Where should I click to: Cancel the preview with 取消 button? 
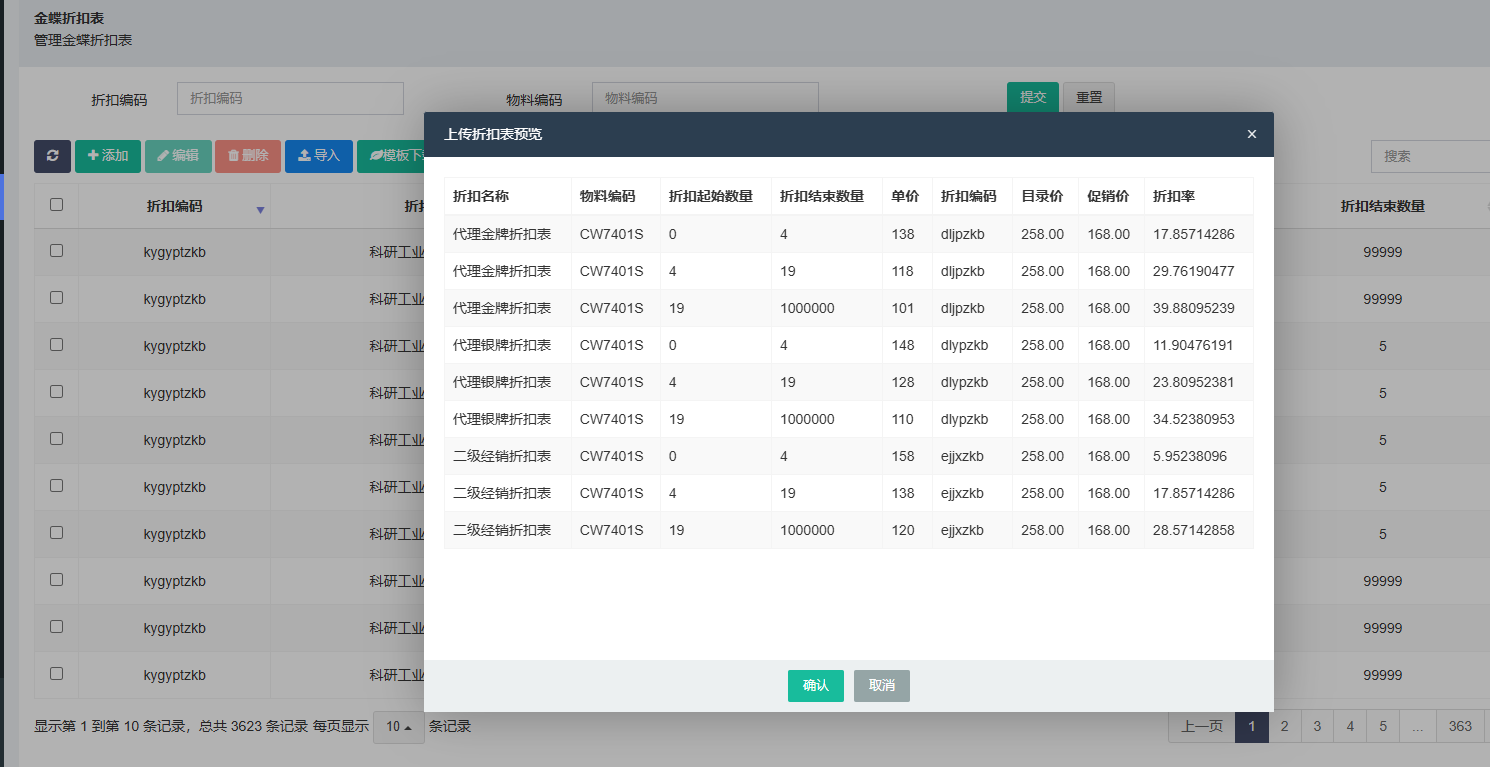click(x=882, y=686)
